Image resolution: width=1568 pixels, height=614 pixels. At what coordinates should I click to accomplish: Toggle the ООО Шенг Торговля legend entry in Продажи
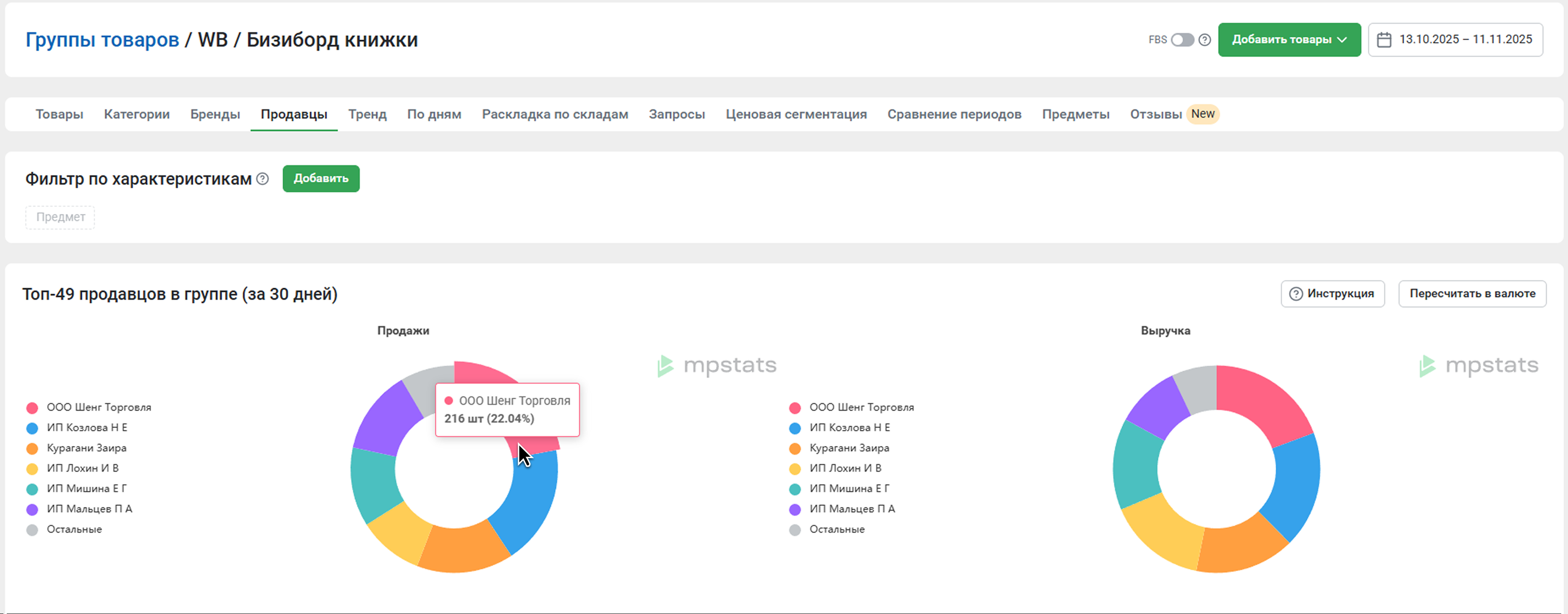coord(99,407)
